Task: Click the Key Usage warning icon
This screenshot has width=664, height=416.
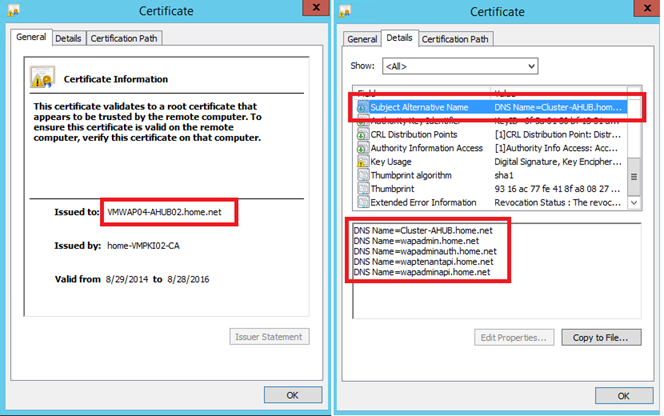Action: tap(362, 162)
